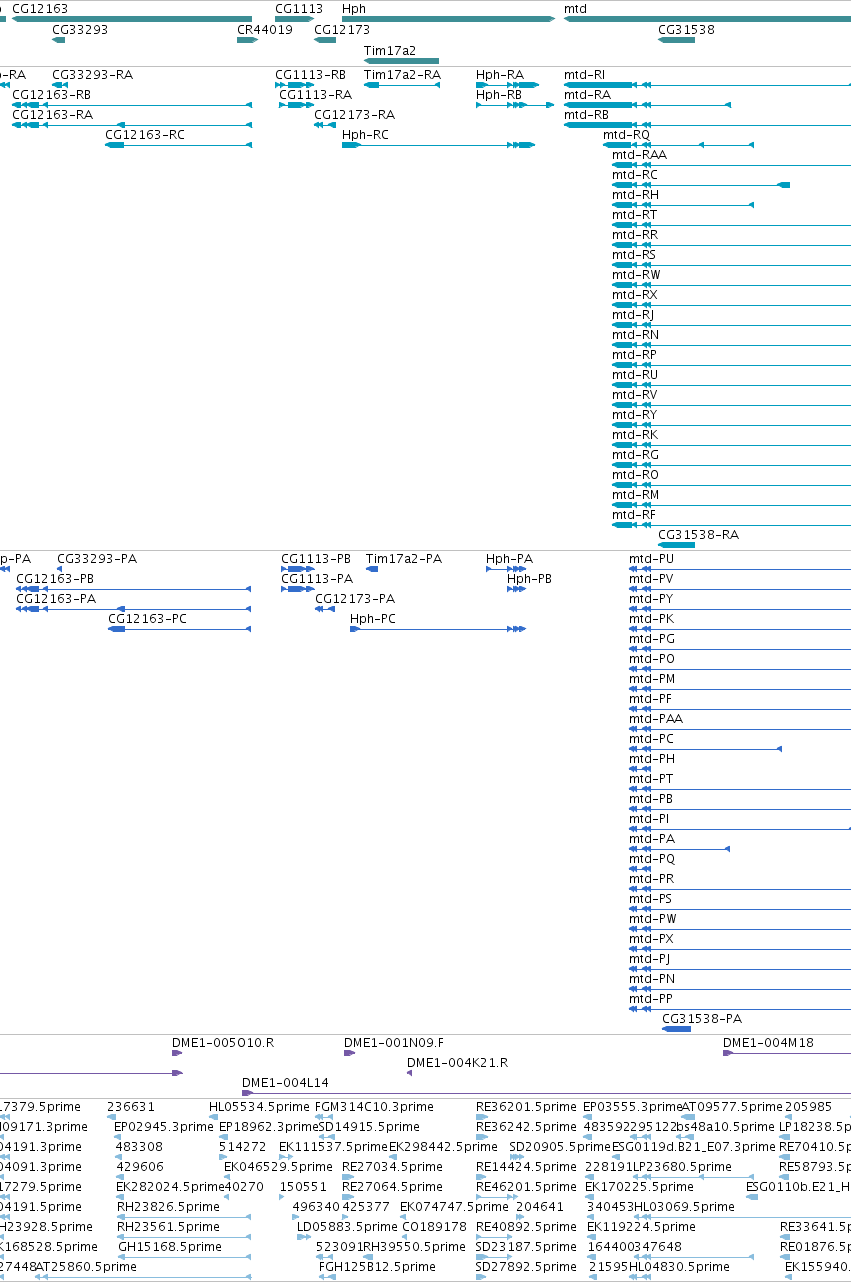Image resolution: width=851 pixels, height=1282 pixels.
Task: Click protein label Tim17a2-PA
Action: [404, 559]
